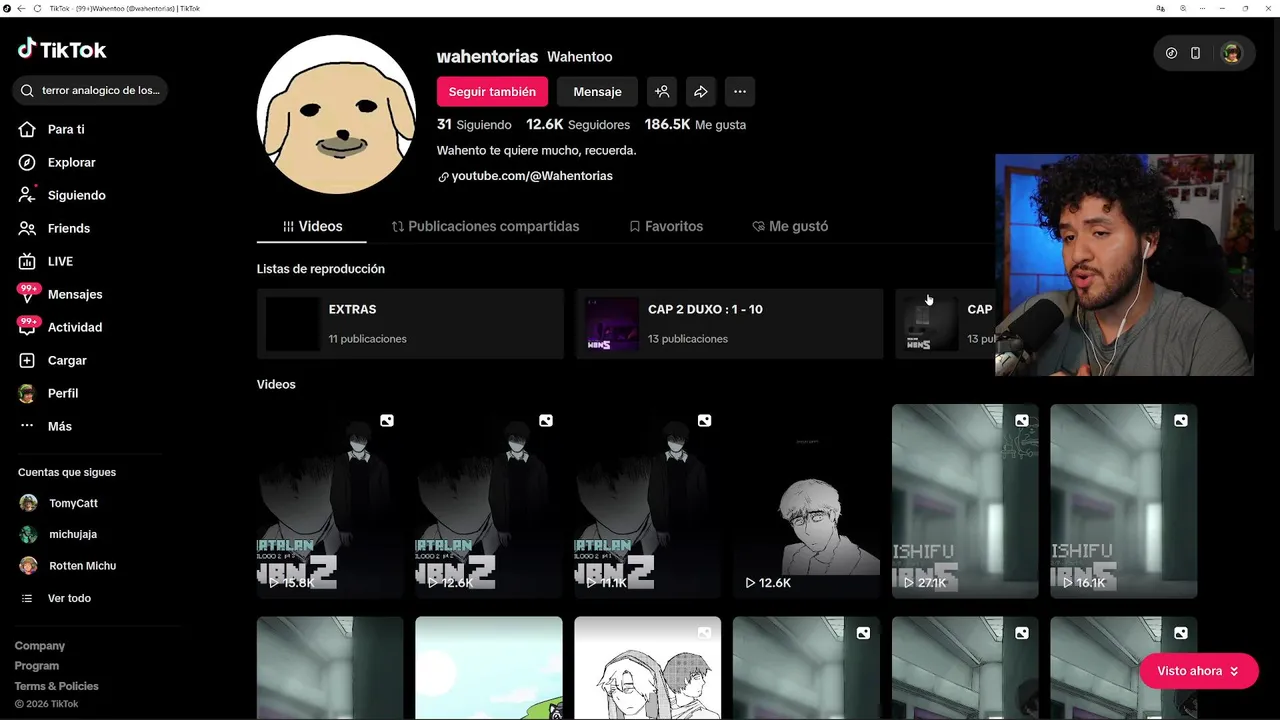The height and width of the screenshot is (720, 1280).
Task: View the 31 Siguiendo list
Action: [474, 125]
